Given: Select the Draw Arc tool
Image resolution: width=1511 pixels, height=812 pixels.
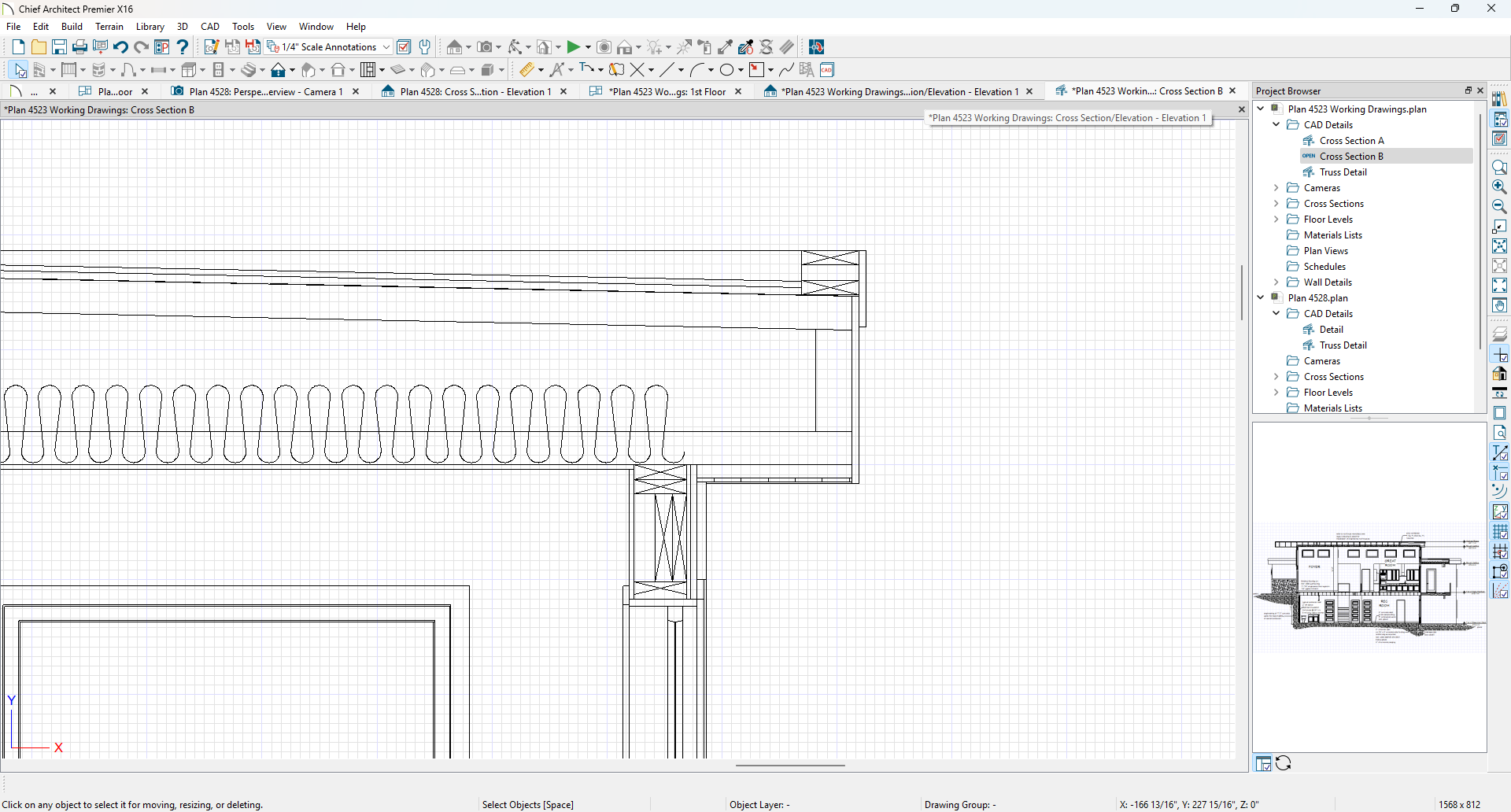Looking at the screenshot, I should (x=696, y=70).
